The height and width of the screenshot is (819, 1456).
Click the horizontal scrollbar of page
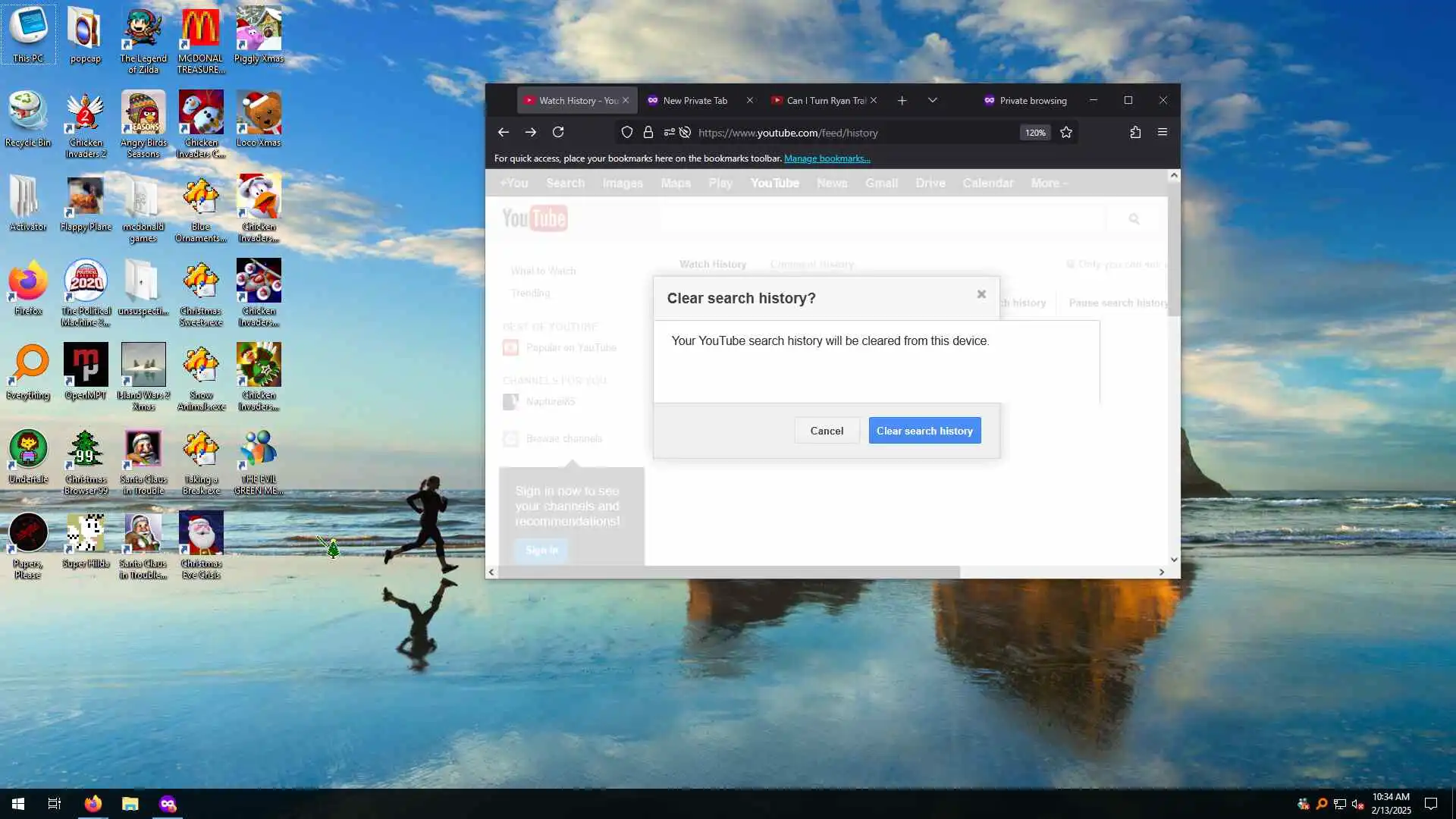[728, 572]
